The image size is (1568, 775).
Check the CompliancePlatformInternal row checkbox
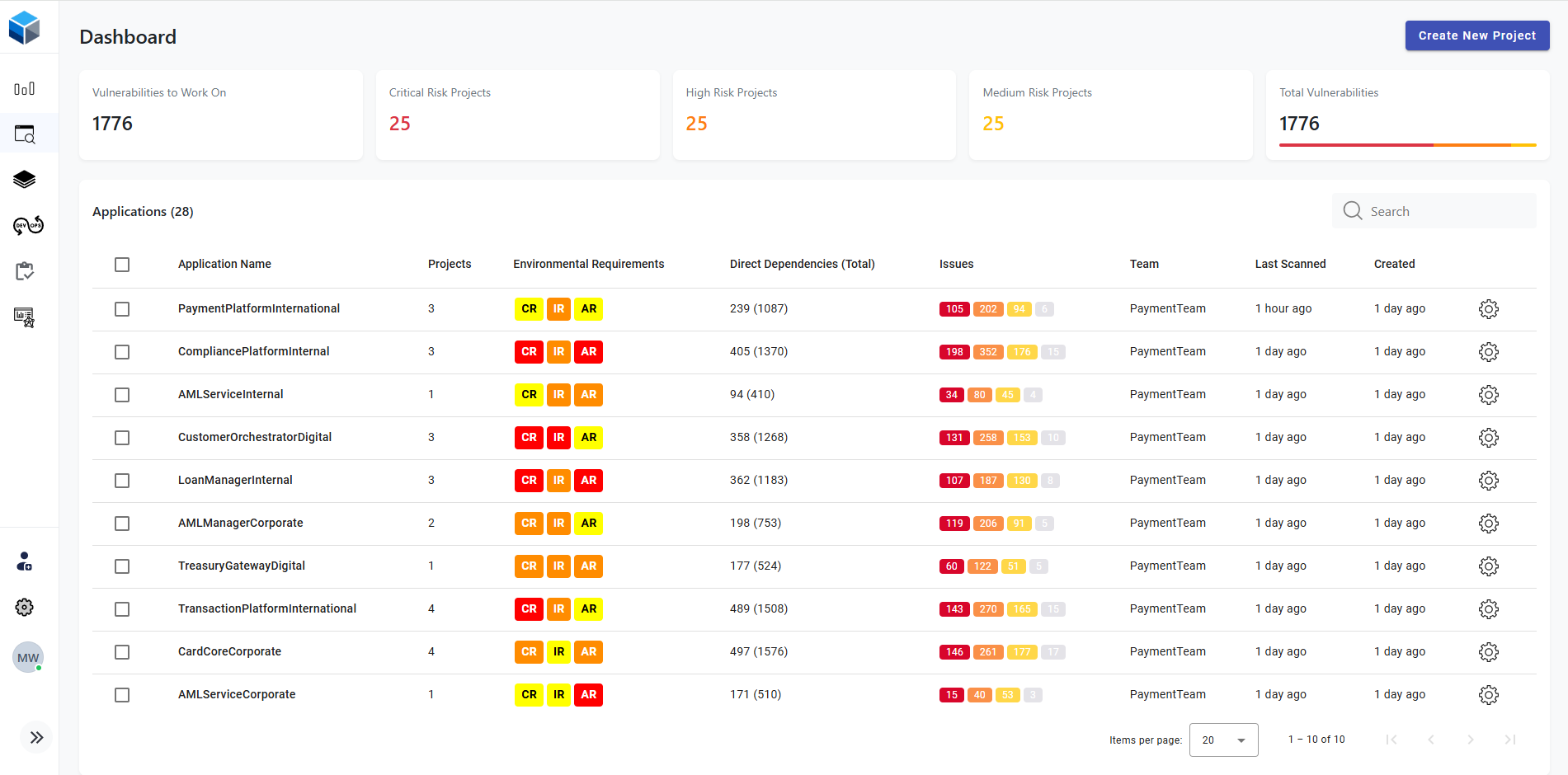pos(122,352)
